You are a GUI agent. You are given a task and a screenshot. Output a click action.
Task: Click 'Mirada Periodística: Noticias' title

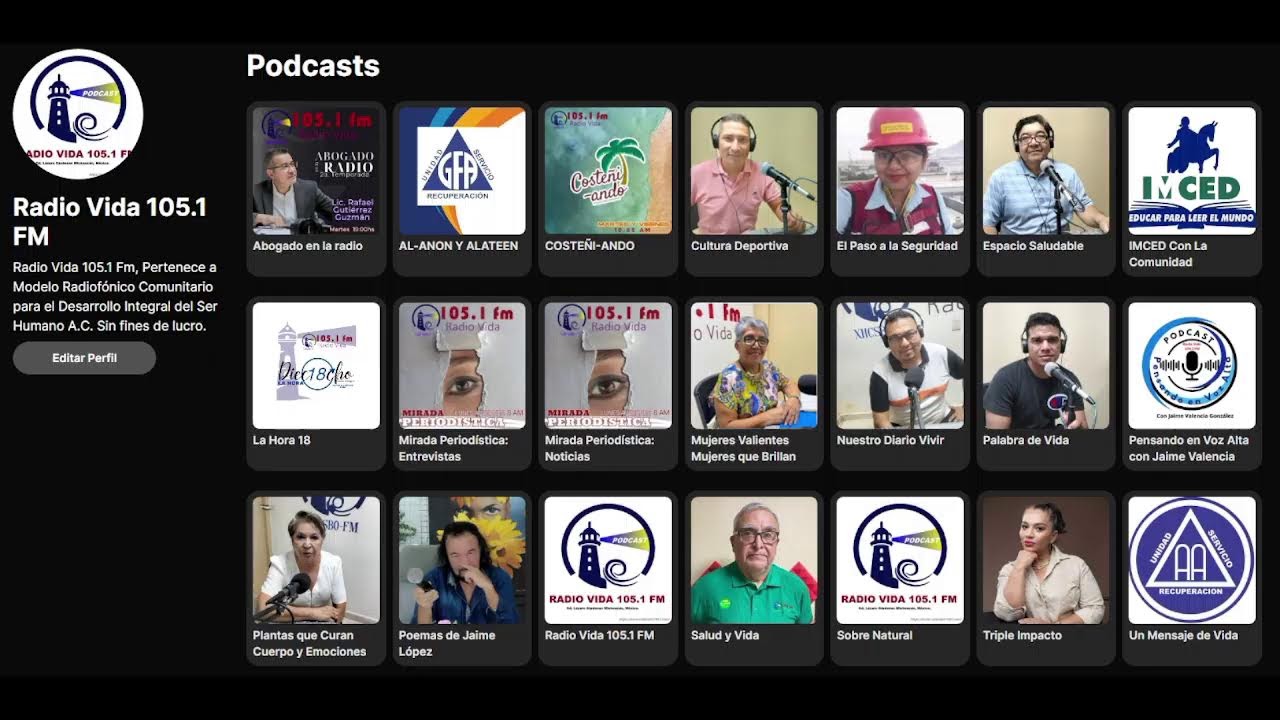600,449
